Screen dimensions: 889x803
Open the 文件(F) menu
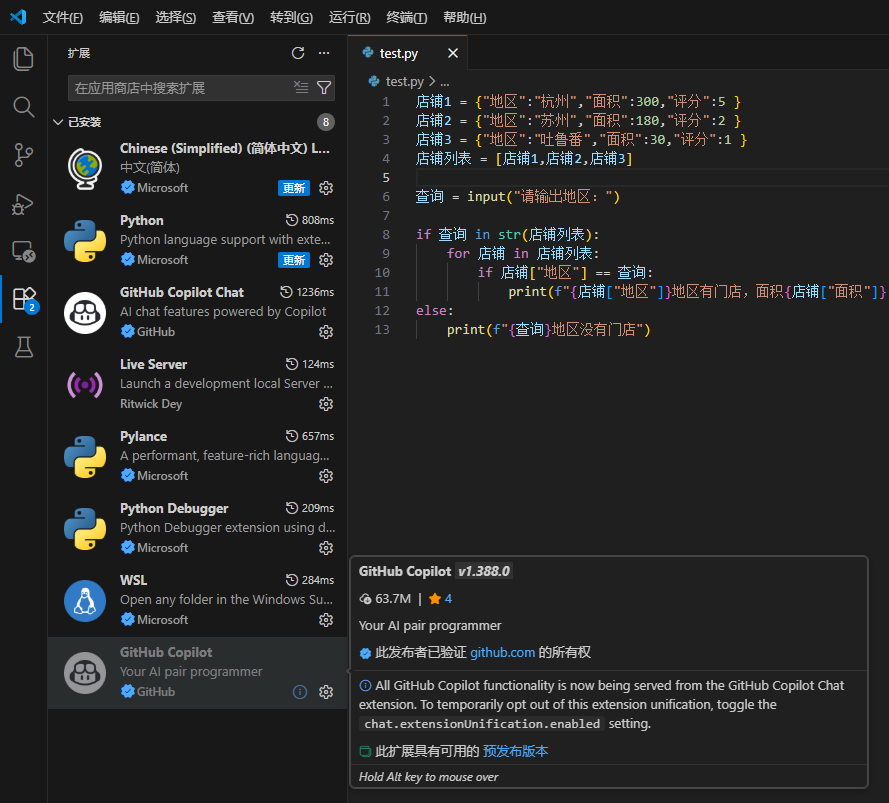tap(62, 18)
